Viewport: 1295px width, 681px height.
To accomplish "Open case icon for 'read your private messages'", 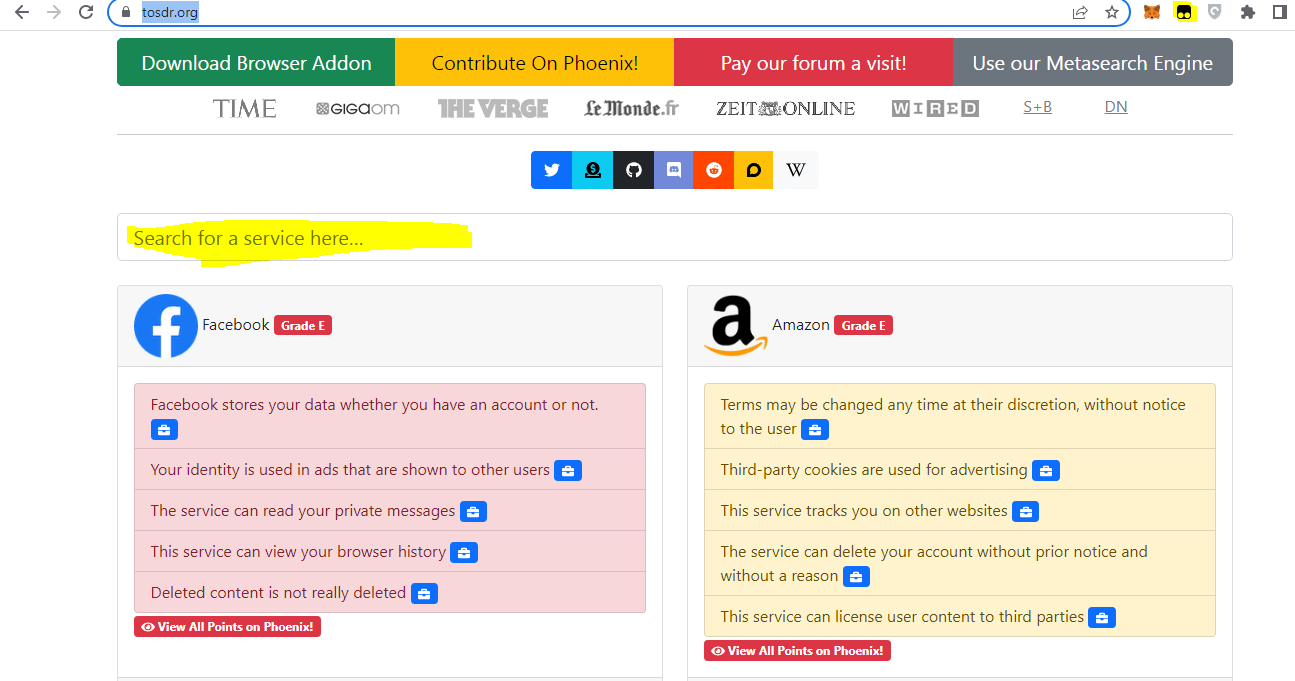I will point(473,512).
